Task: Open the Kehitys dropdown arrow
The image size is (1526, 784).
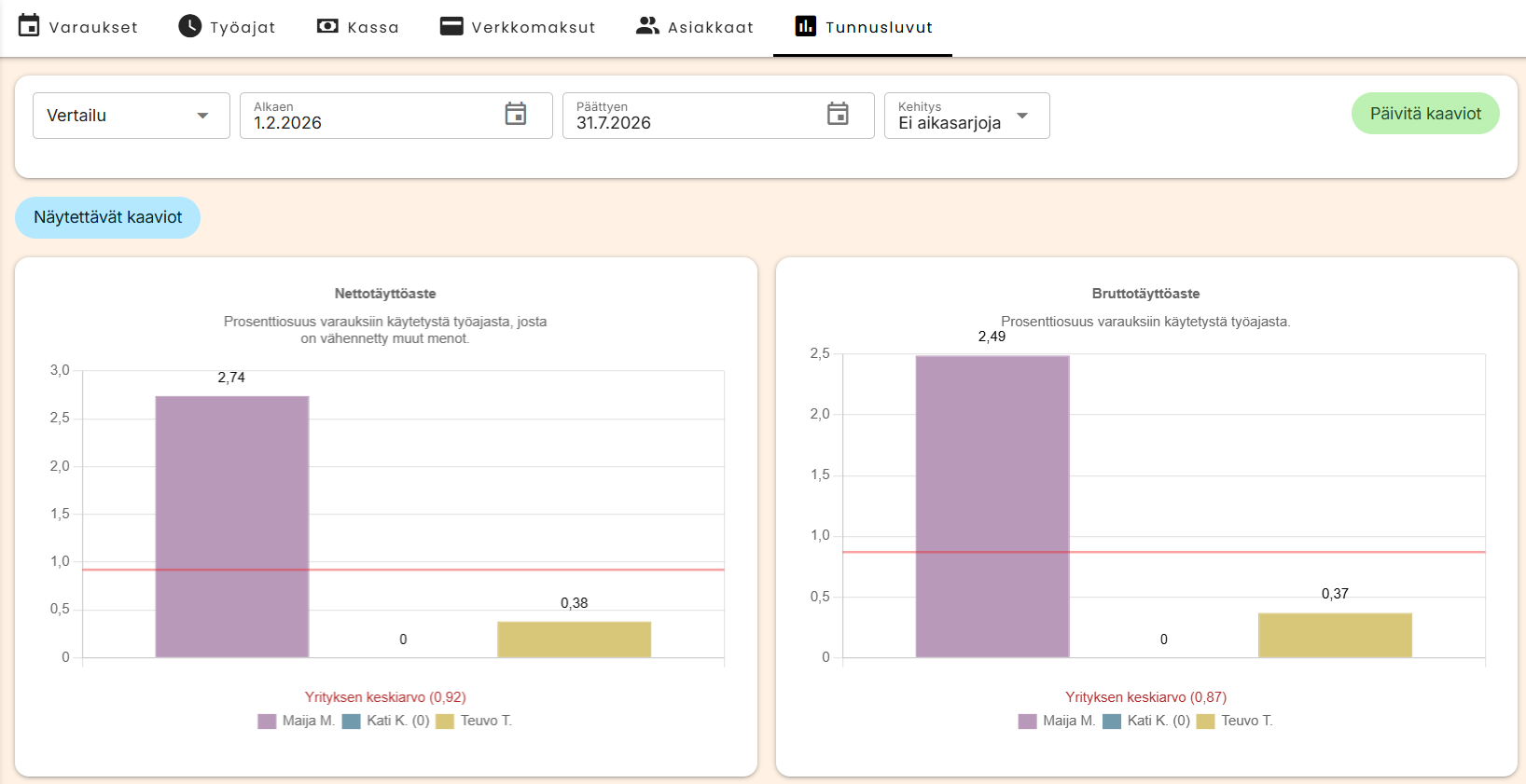Action: tap(1022, 116)
